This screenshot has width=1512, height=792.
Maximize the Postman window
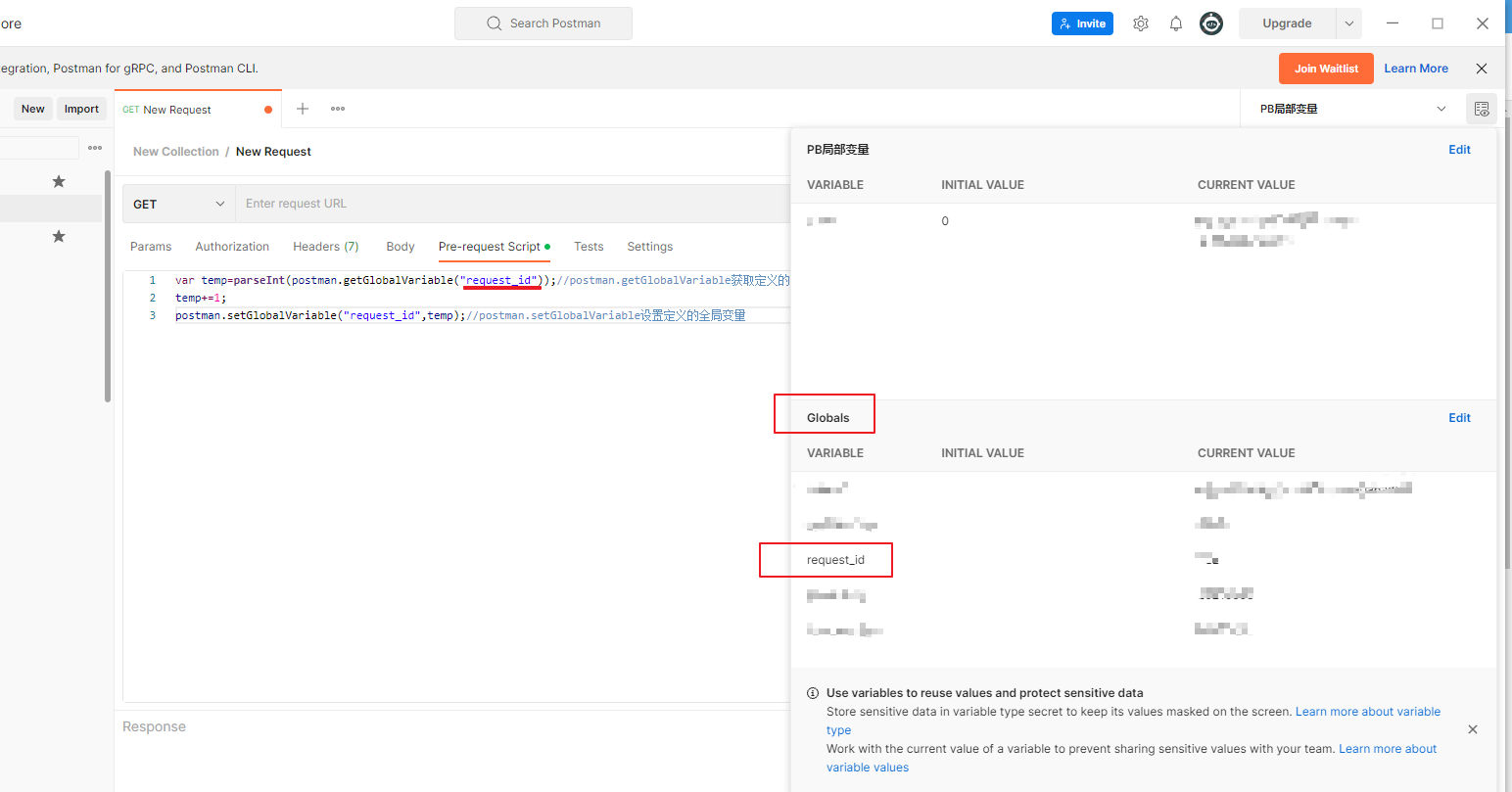[1438, 23]
